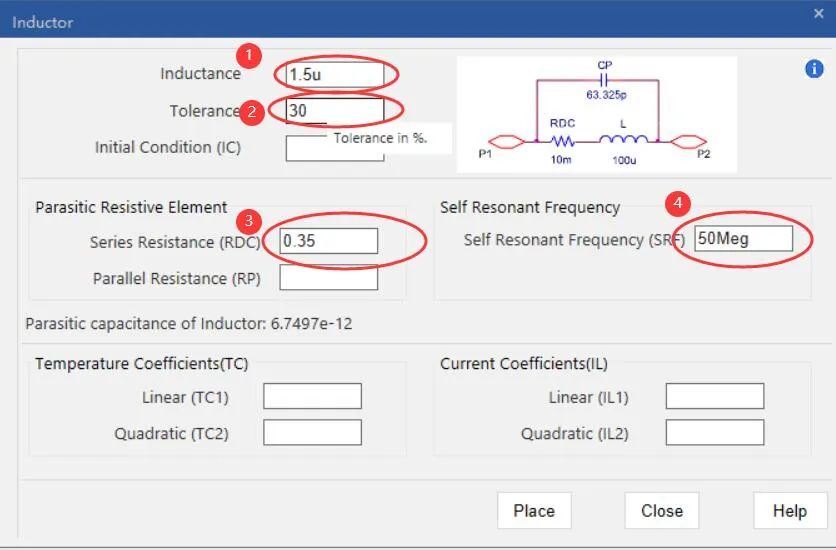836x550 pixels.
Task: Select the Parallel Resistance (RP) field
Action: click(x=328, y=278)
